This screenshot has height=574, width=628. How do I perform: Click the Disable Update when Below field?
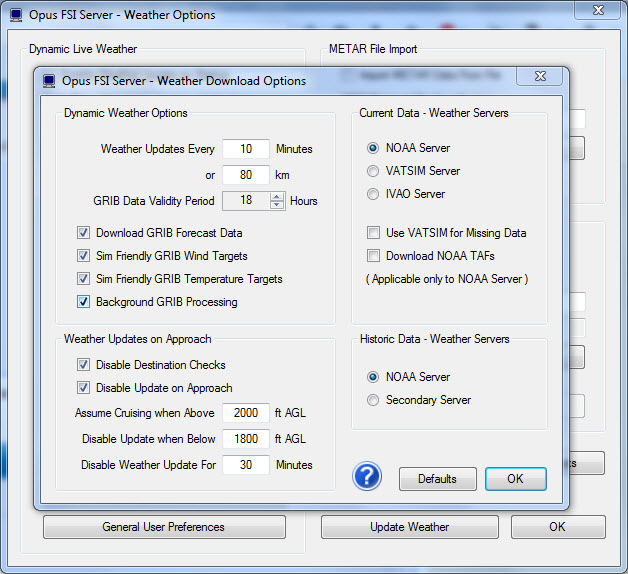[246, 439]
